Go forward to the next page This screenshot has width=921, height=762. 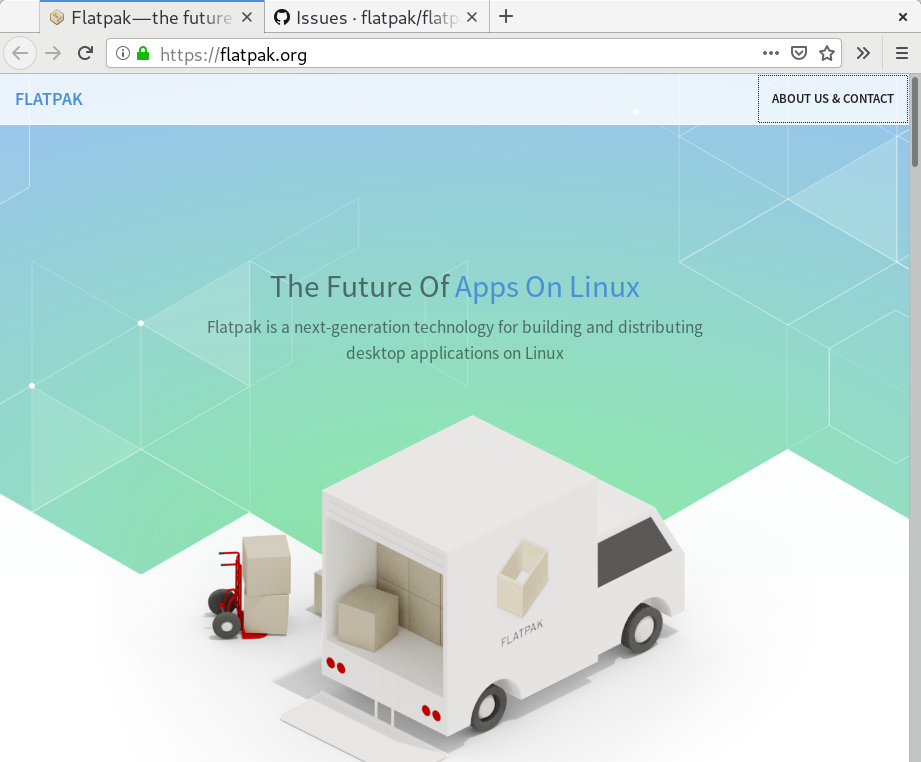(x=53, y=53)
